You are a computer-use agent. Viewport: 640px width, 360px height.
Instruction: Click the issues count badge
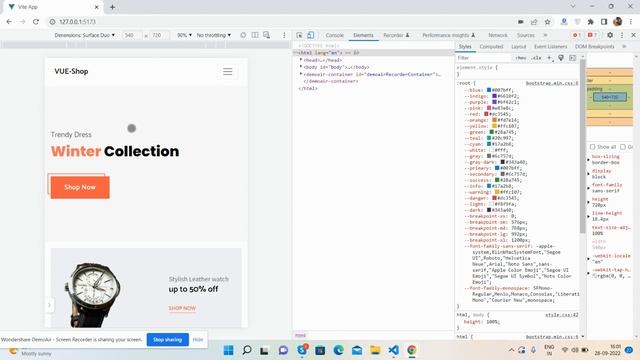pos(592,36)
